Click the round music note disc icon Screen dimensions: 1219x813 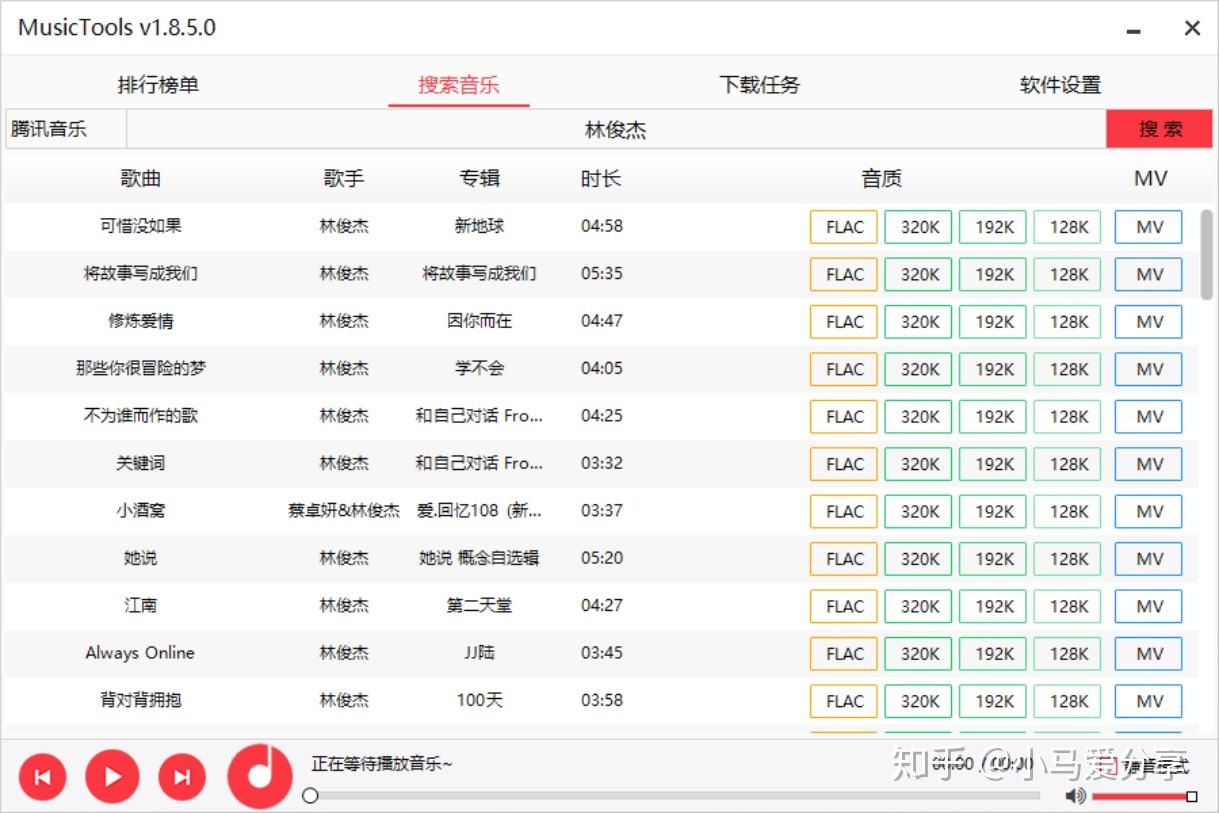click(x=260, y=776)
